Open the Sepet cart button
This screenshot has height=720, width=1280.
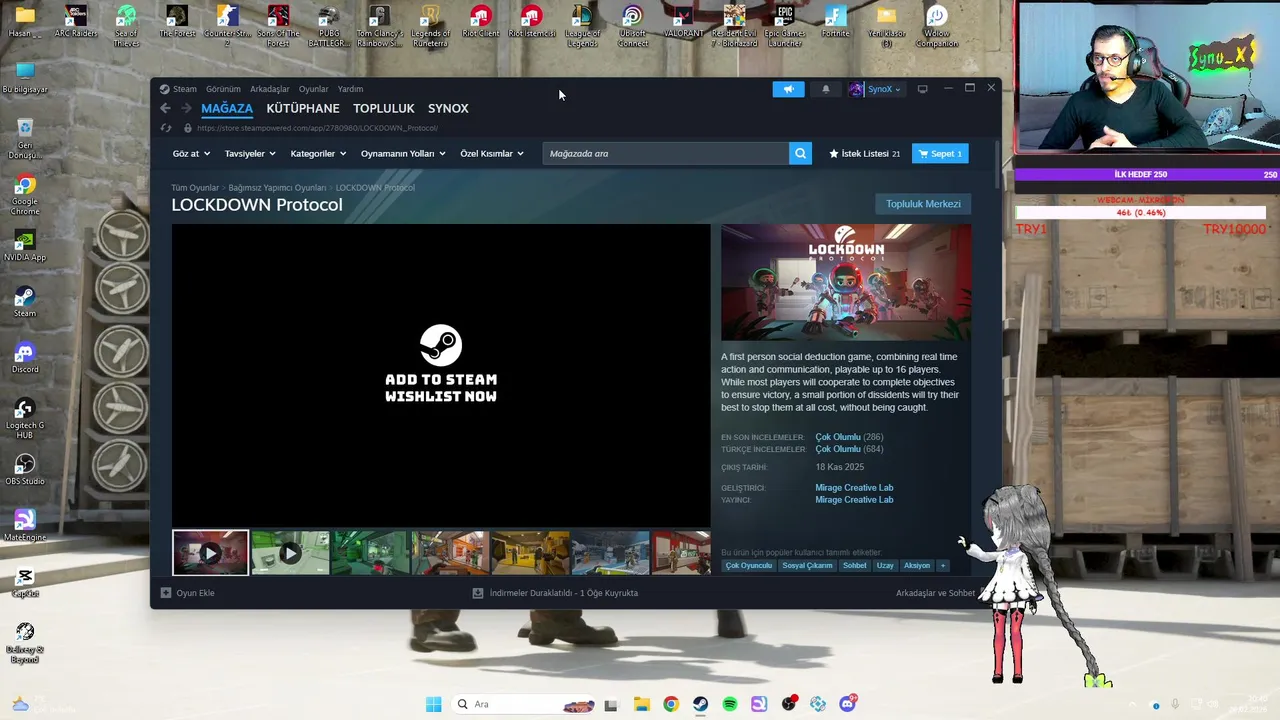coord(940,153)
